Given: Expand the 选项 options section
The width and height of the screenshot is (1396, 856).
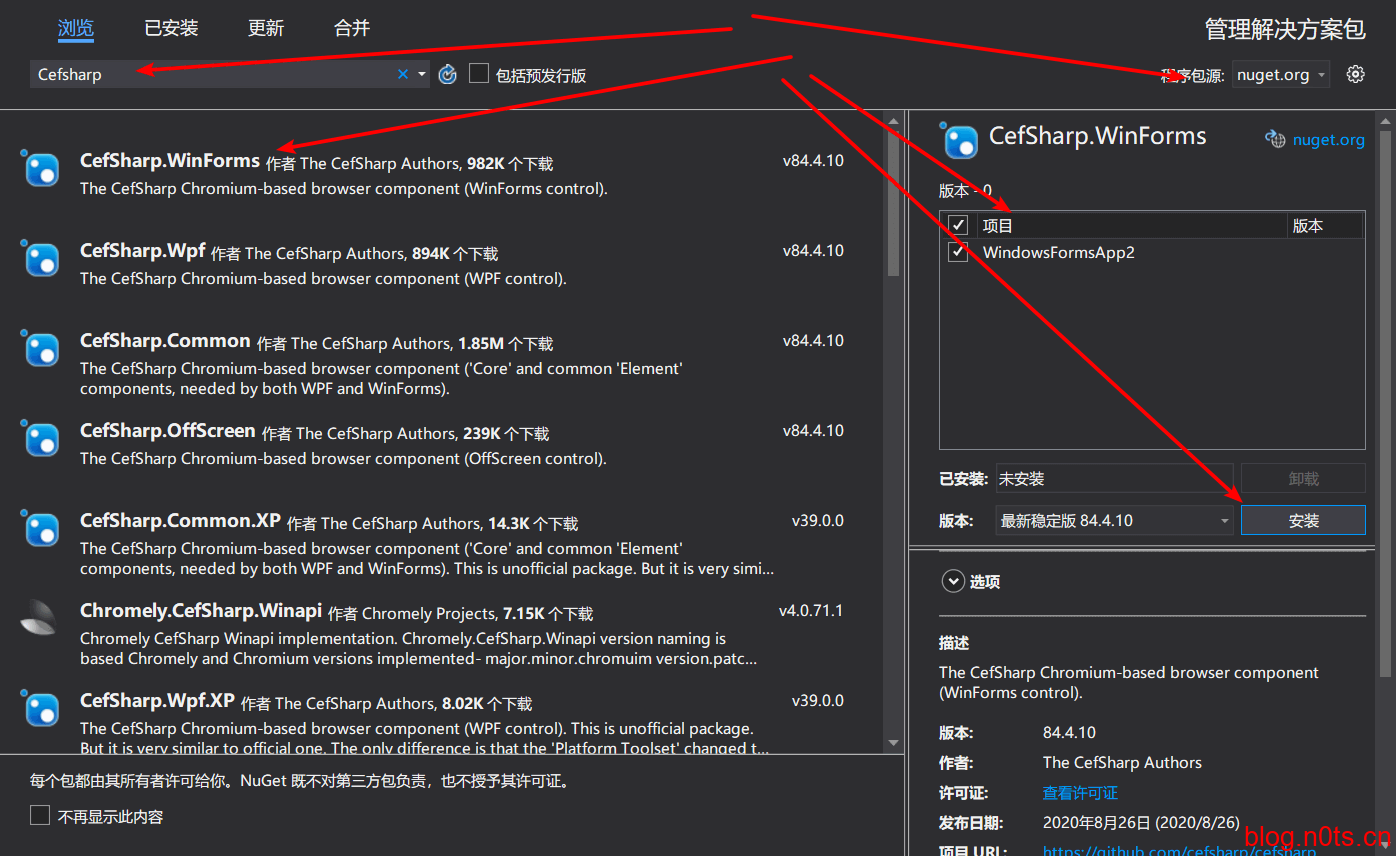Looking at the screenshot, I should click(x=953, y=581).
